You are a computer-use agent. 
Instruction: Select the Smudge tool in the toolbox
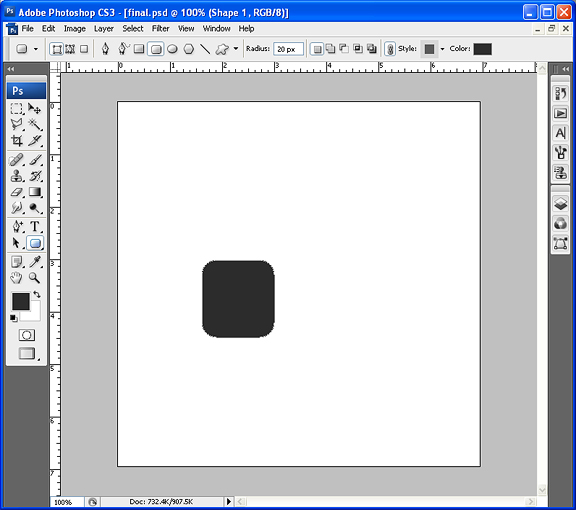17,208
